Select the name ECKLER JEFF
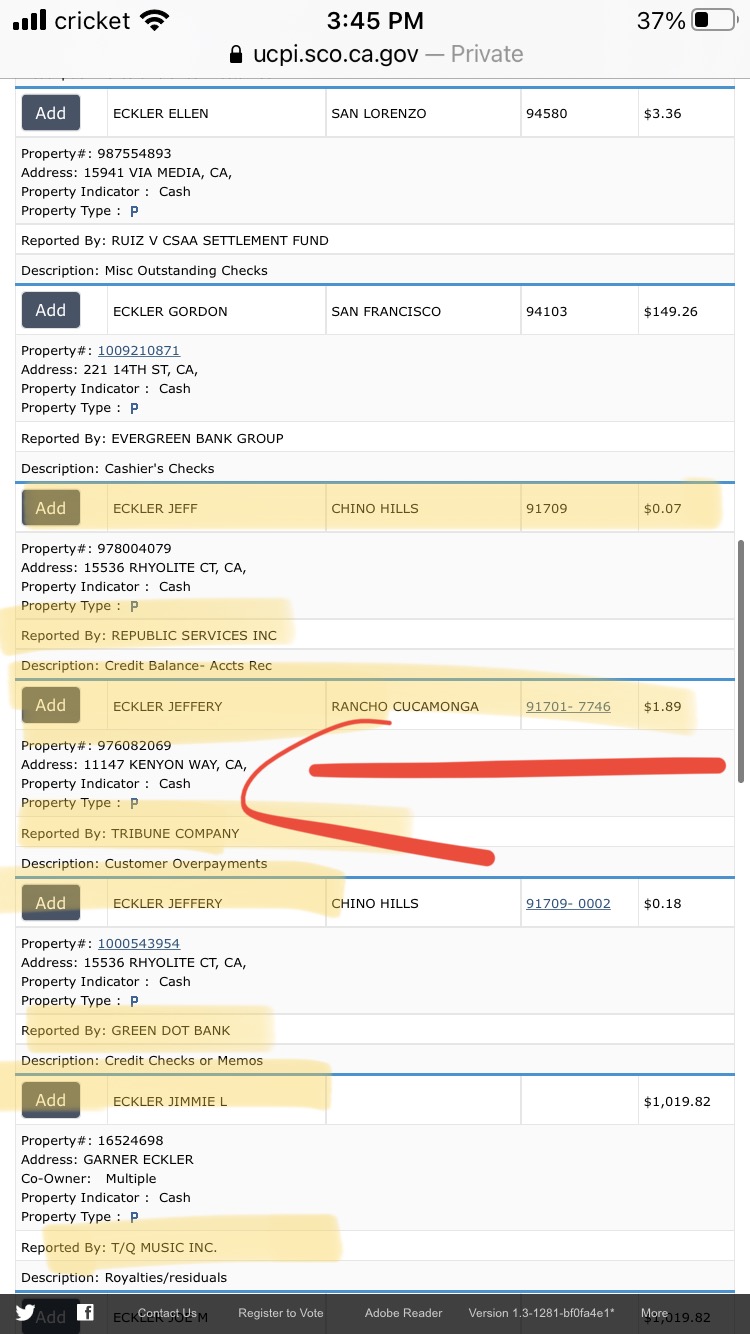 pyautogui.click(x=155, y=509)
